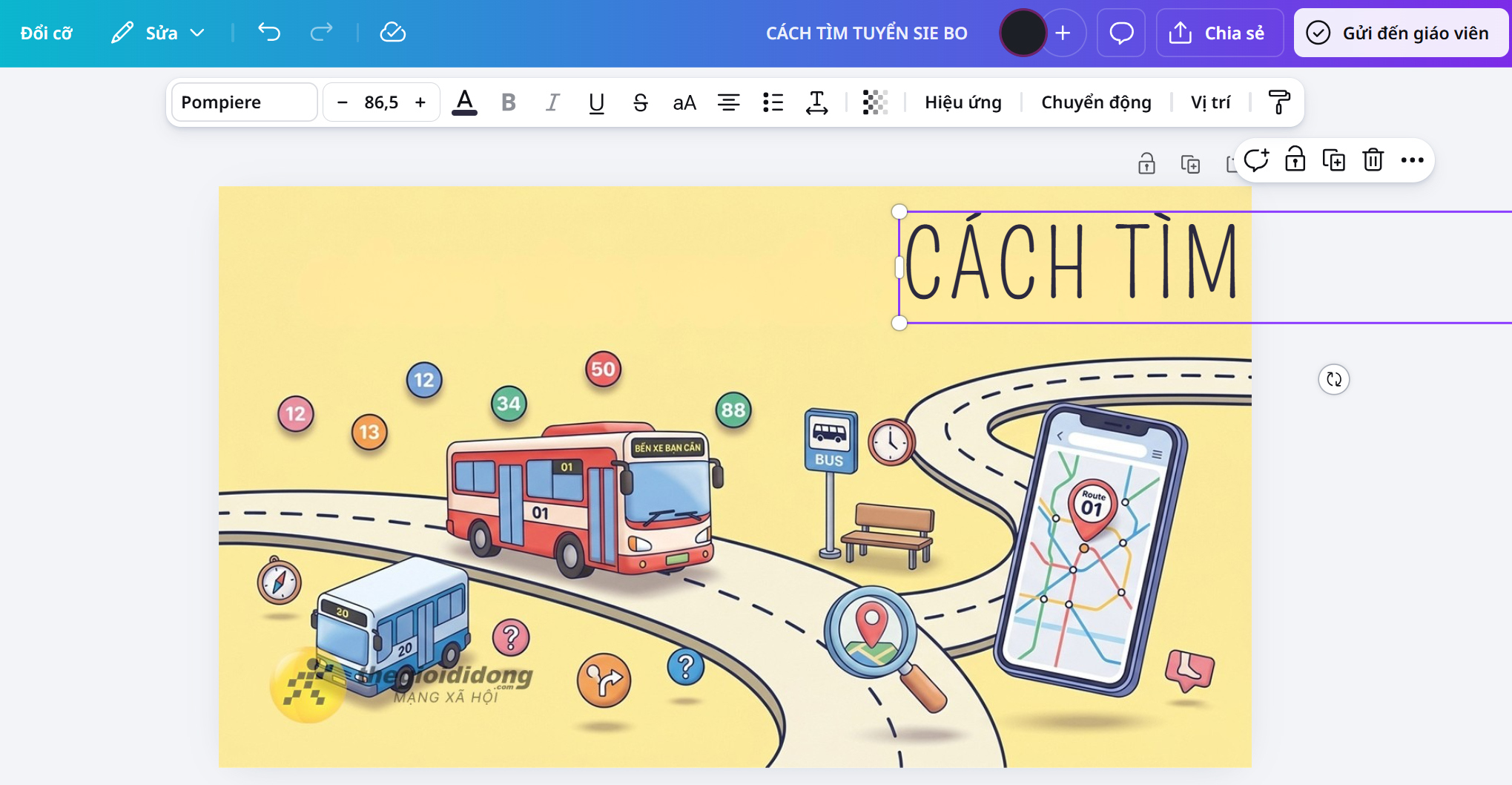Open the Chia sẻ sharing options
Viewport: 1512px width, 785px height.
tap(1219, 33)
